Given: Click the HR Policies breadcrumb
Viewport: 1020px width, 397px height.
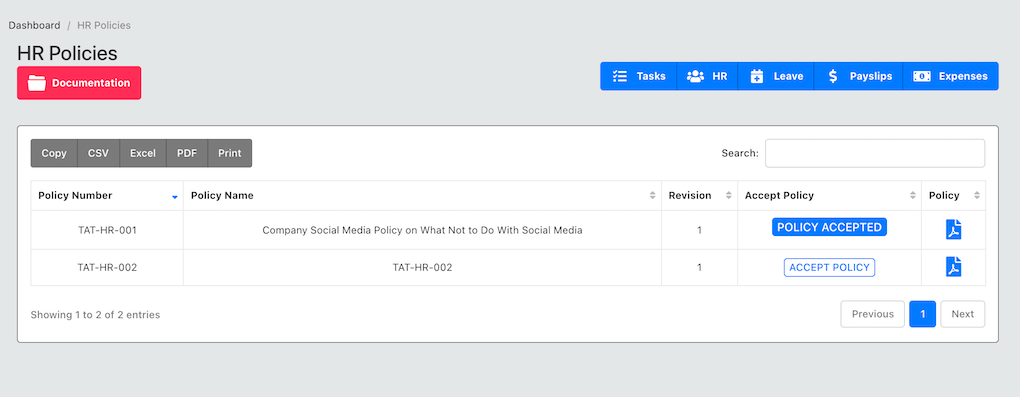Looking at the screenshot, I should tap(104, 25).
